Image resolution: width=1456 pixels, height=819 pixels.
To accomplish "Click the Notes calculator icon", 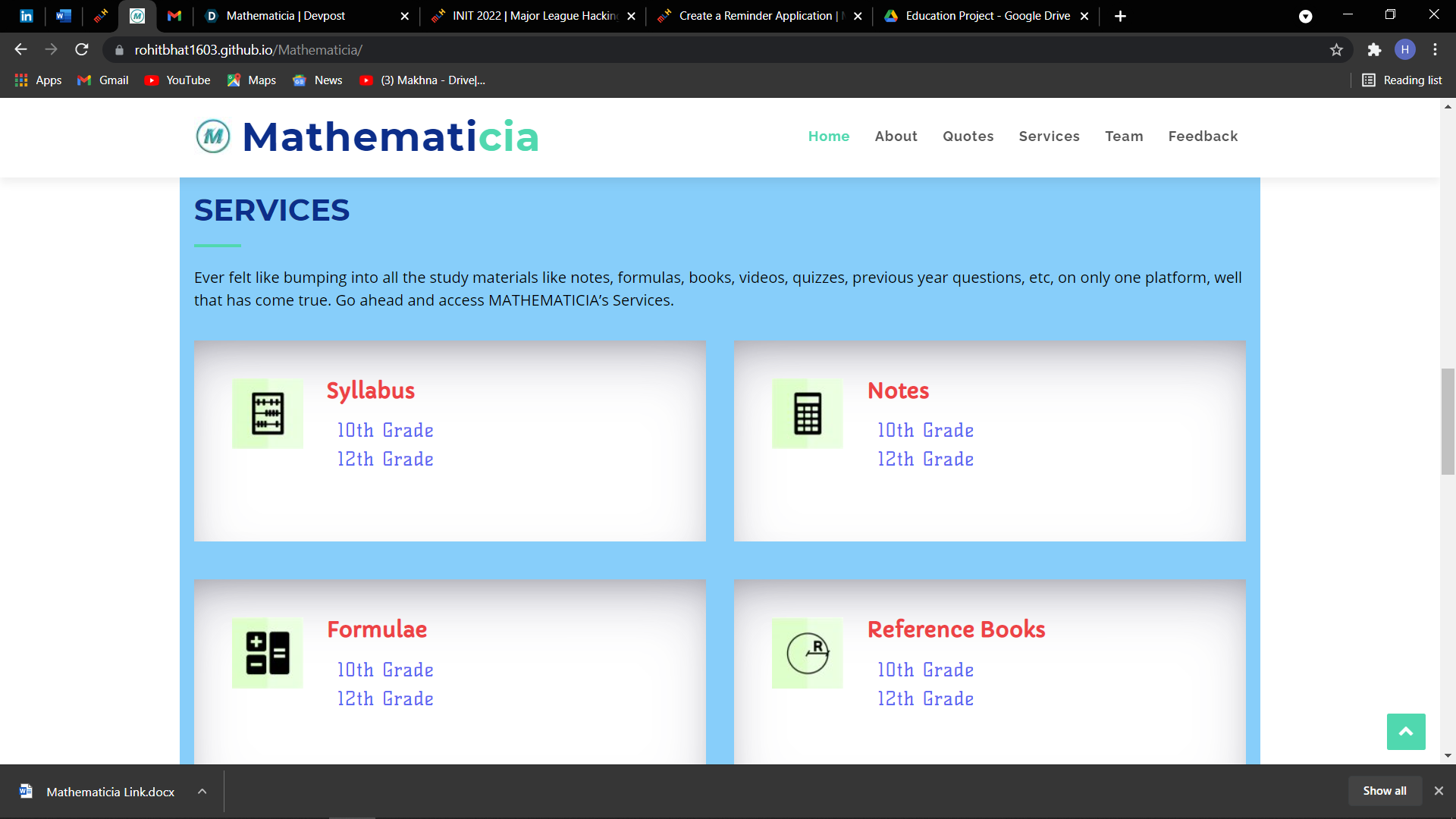I will [807, 414].
